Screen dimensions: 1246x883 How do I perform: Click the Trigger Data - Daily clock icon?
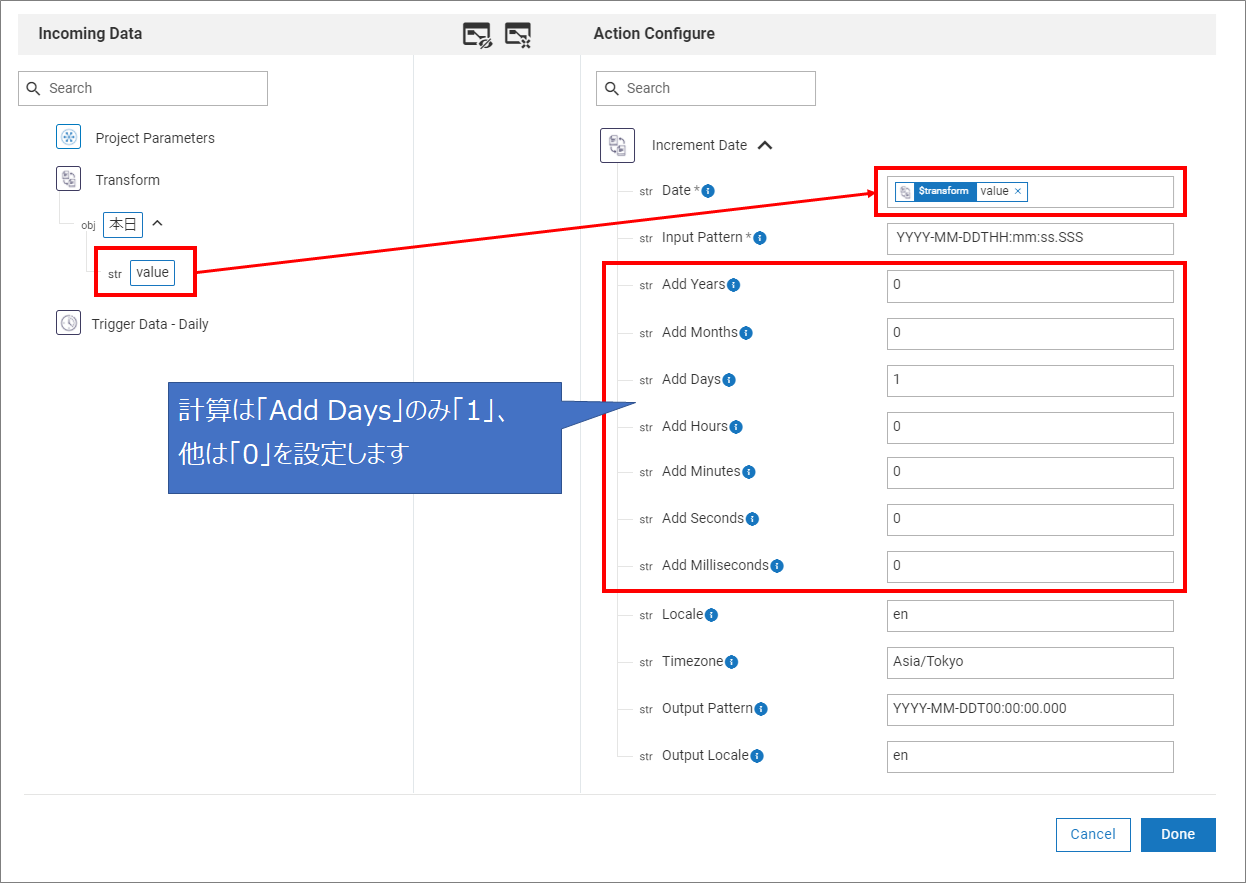68,323
